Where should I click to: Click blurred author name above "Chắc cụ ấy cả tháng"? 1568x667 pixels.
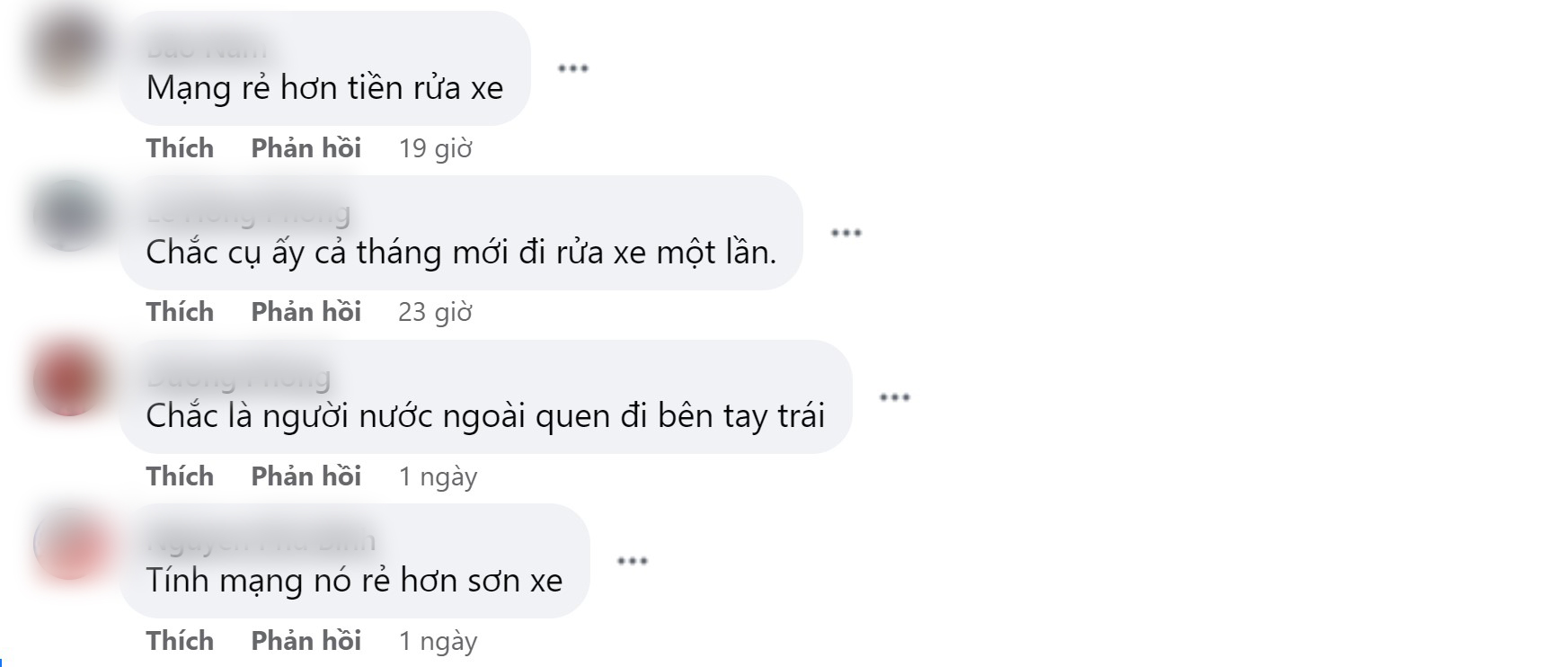[x=248, y=213]
